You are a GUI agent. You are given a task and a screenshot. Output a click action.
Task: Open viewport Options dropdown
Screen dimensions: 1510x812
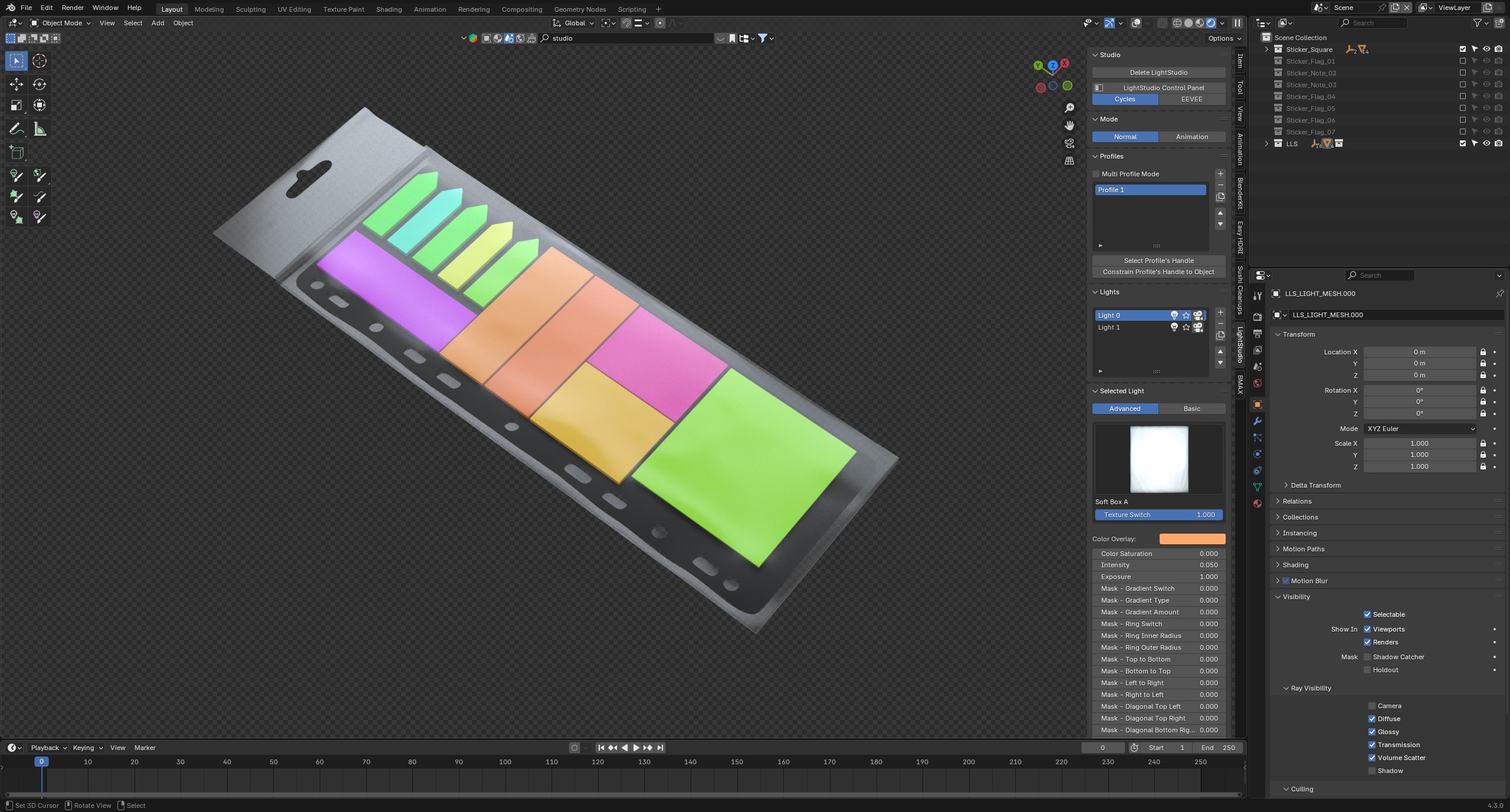point(1224,38)
